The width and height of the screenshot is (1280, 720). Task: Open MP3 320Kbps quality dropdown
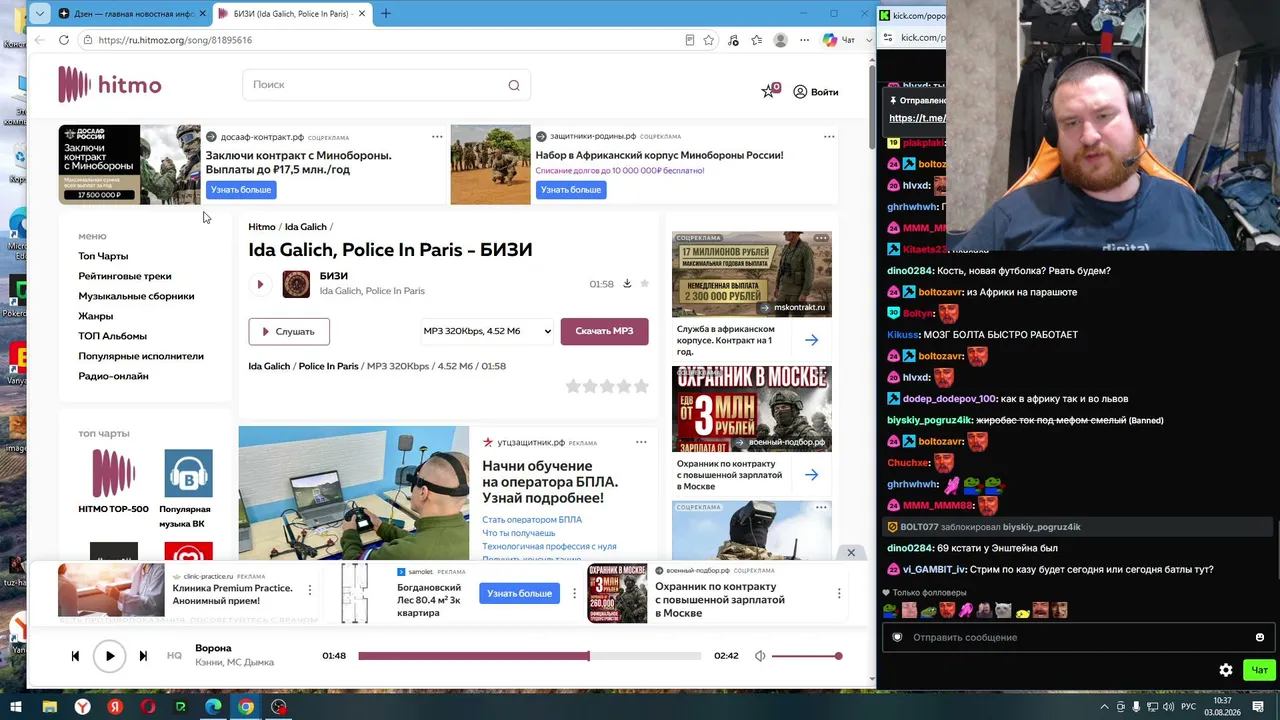click(x=487, y=331)
